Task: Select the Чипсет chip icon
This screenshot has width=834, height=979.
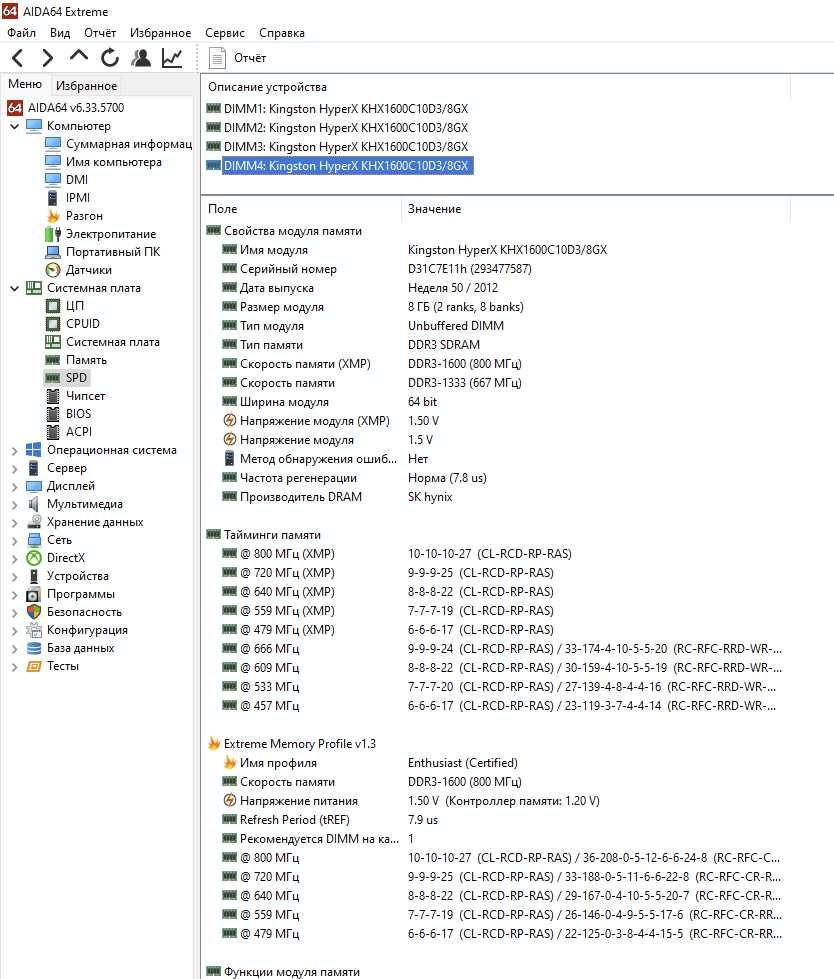Action: 53,396
